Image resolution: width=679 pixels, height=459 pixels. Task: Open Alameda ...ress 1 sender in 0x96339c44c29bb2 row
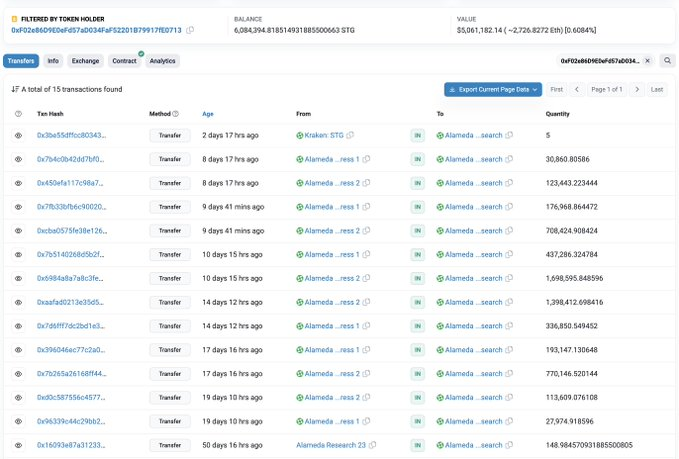click(x=332, y=421)
